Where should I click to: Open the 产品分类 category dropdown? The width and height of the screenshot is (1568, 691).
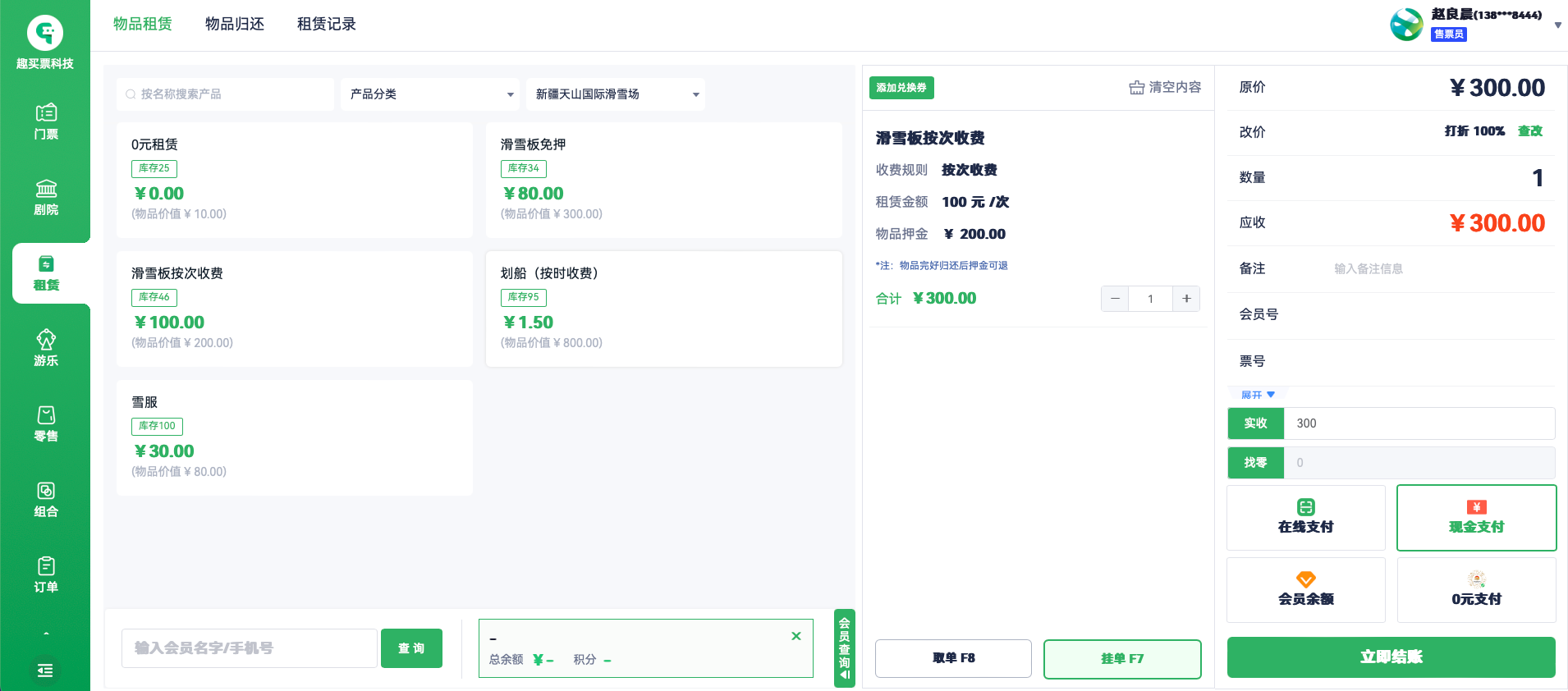(430, 94)
